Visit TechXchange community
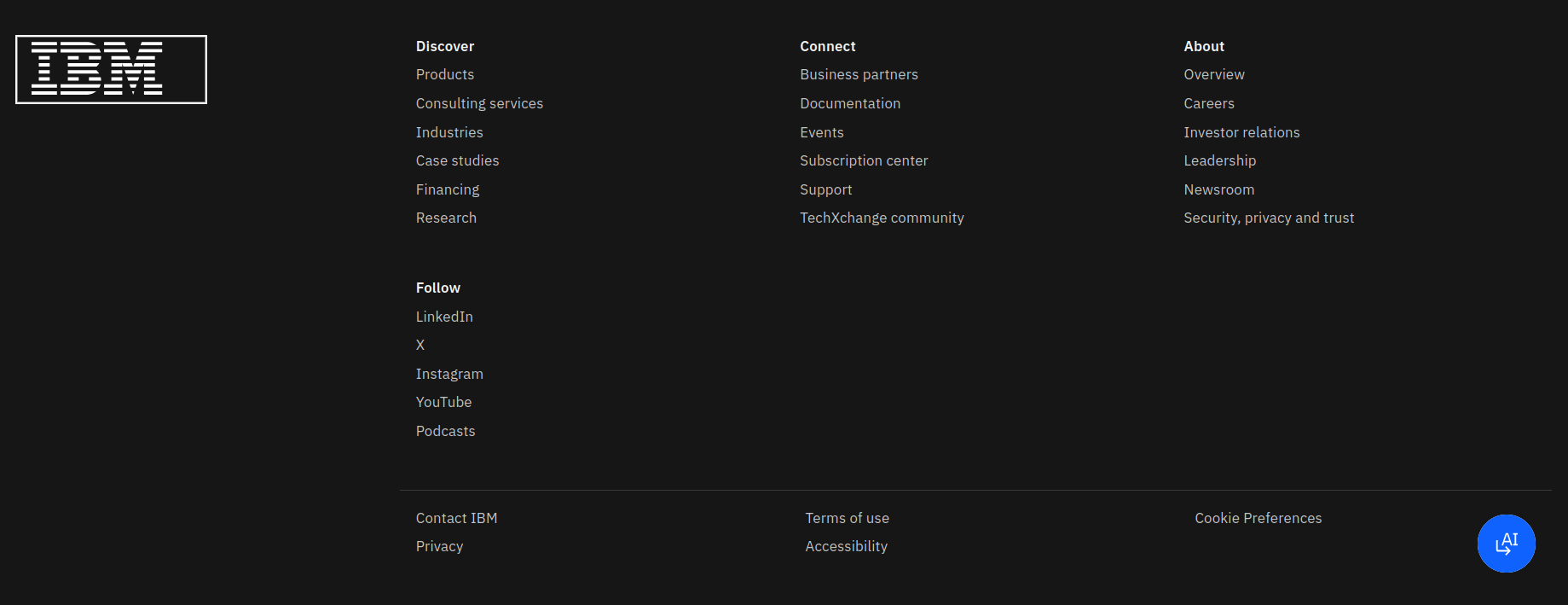The height and width of the screenshot is (605, 1568). [x=882, y=218]
